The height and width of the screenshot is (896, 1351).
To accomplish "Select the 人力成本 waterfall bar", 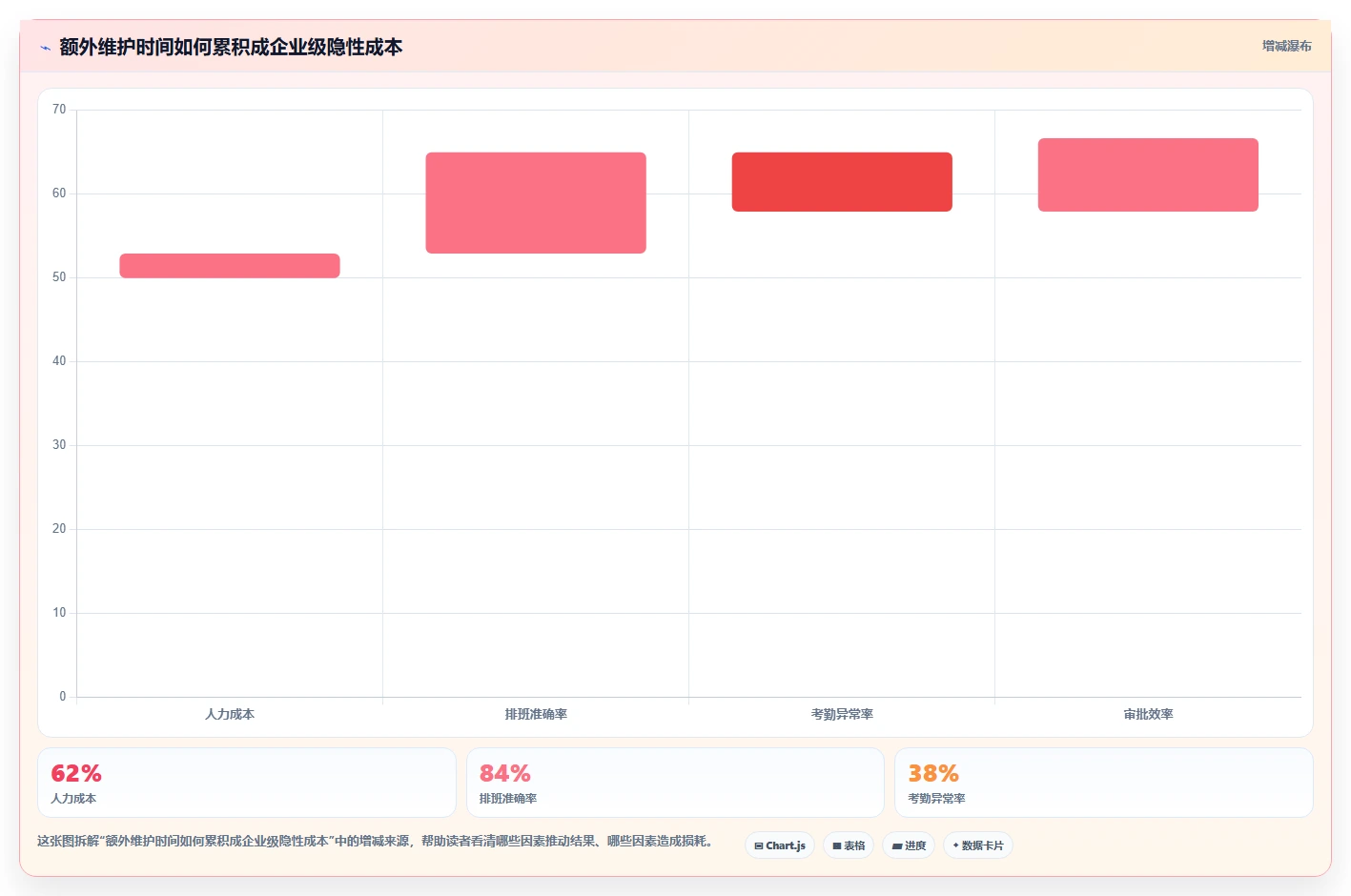I will tap(230, 266).
